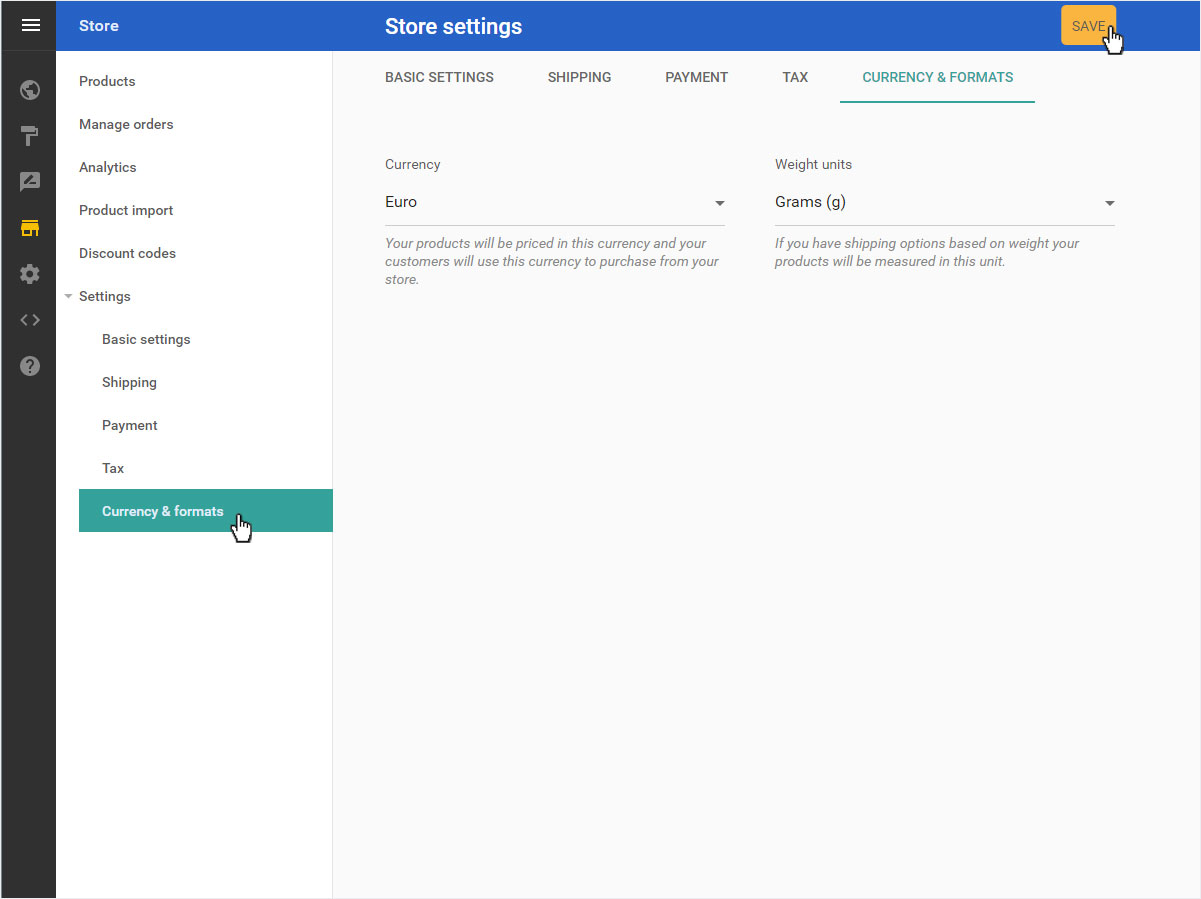Collapse the Settings tree arrow
The width and height of the screenshot is (1201, 899).
[x=68, y=296]
